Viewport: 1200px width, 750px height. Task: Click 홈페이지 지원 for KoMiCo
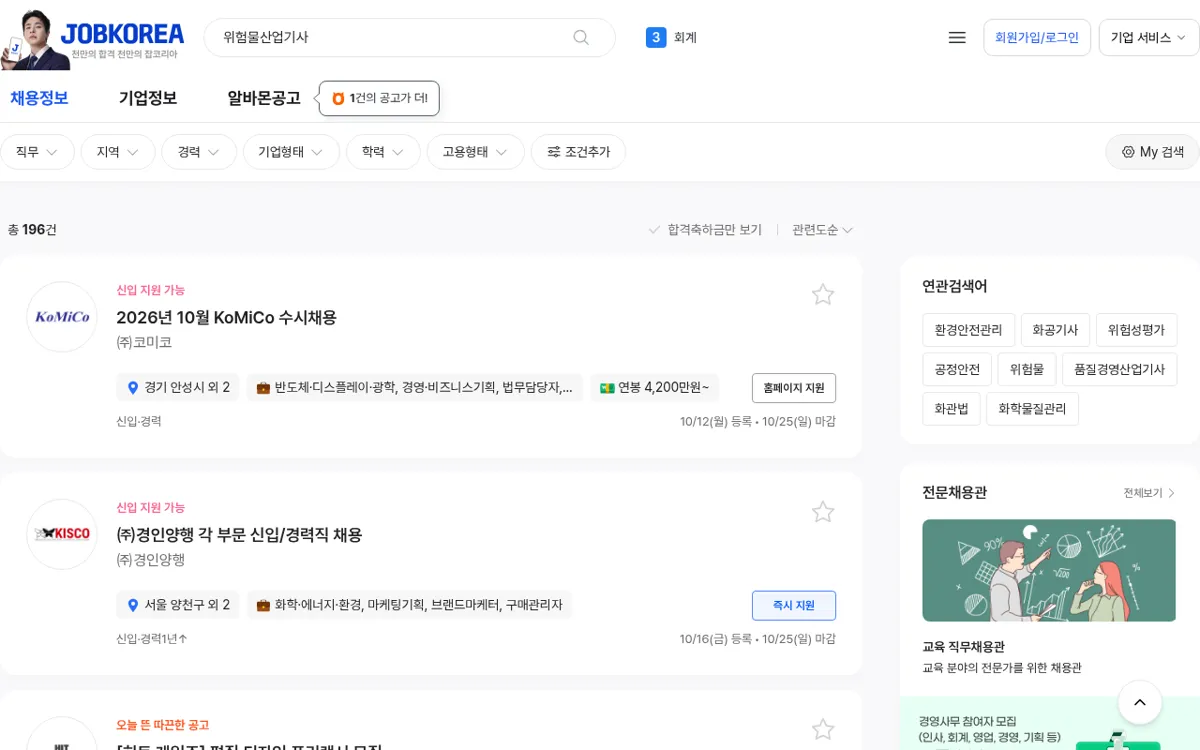click(x=794, y=387)
